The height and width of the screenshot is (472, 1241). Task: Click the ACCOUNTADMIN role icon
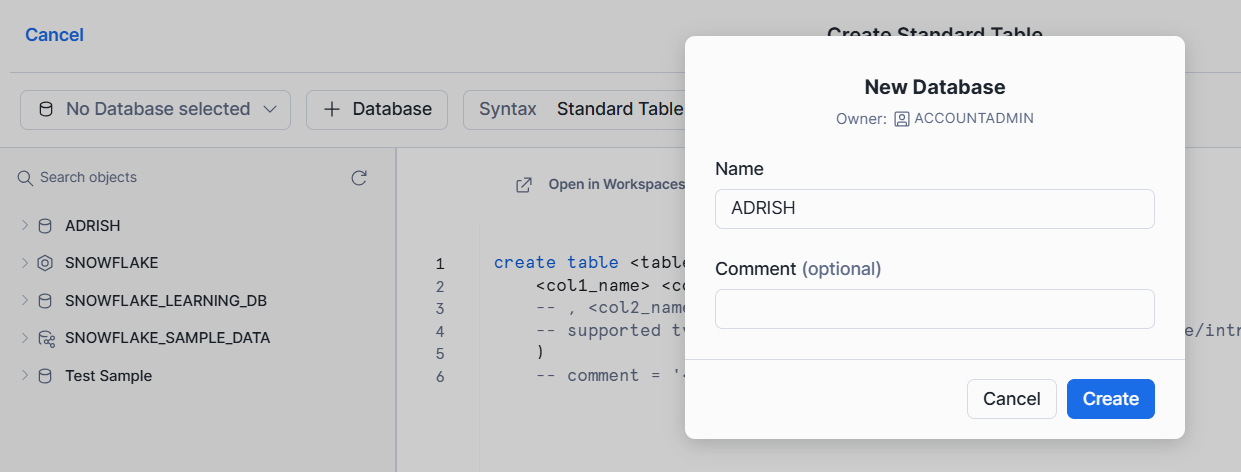[x=901, y=118]
